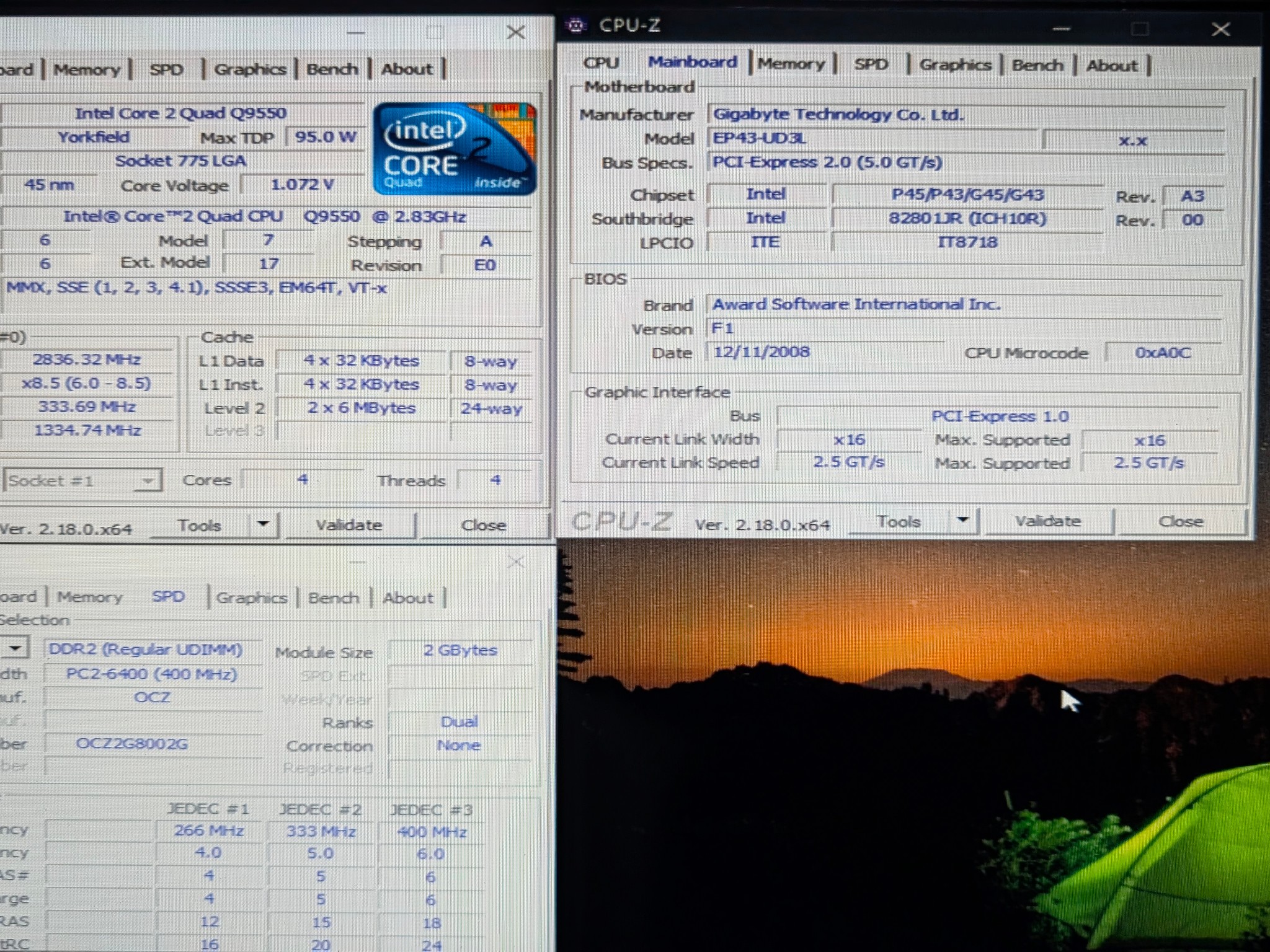Open About tab in Mainboard window
The width and height of the screenshot is (1270, 952).
click(x=1112, y=66)
